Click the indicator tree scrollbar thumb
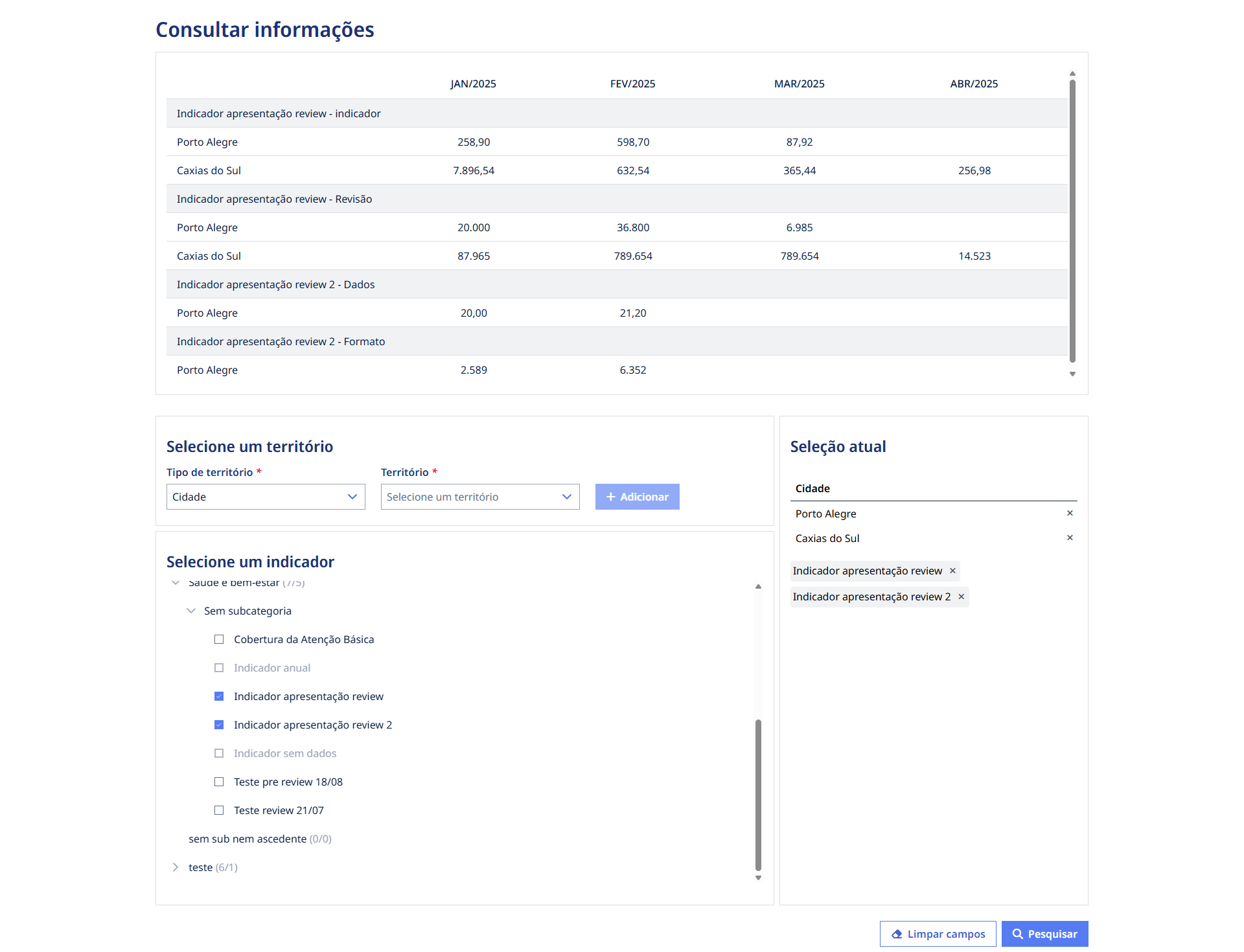The height and width of the screenshot is (952, 1244). (x=758, y=795)
